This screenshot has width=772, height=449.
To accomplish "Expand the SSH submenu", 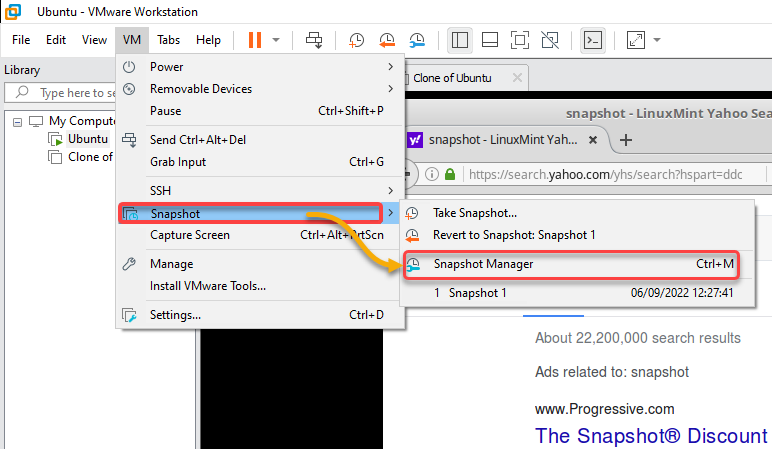I will point(261,191).
